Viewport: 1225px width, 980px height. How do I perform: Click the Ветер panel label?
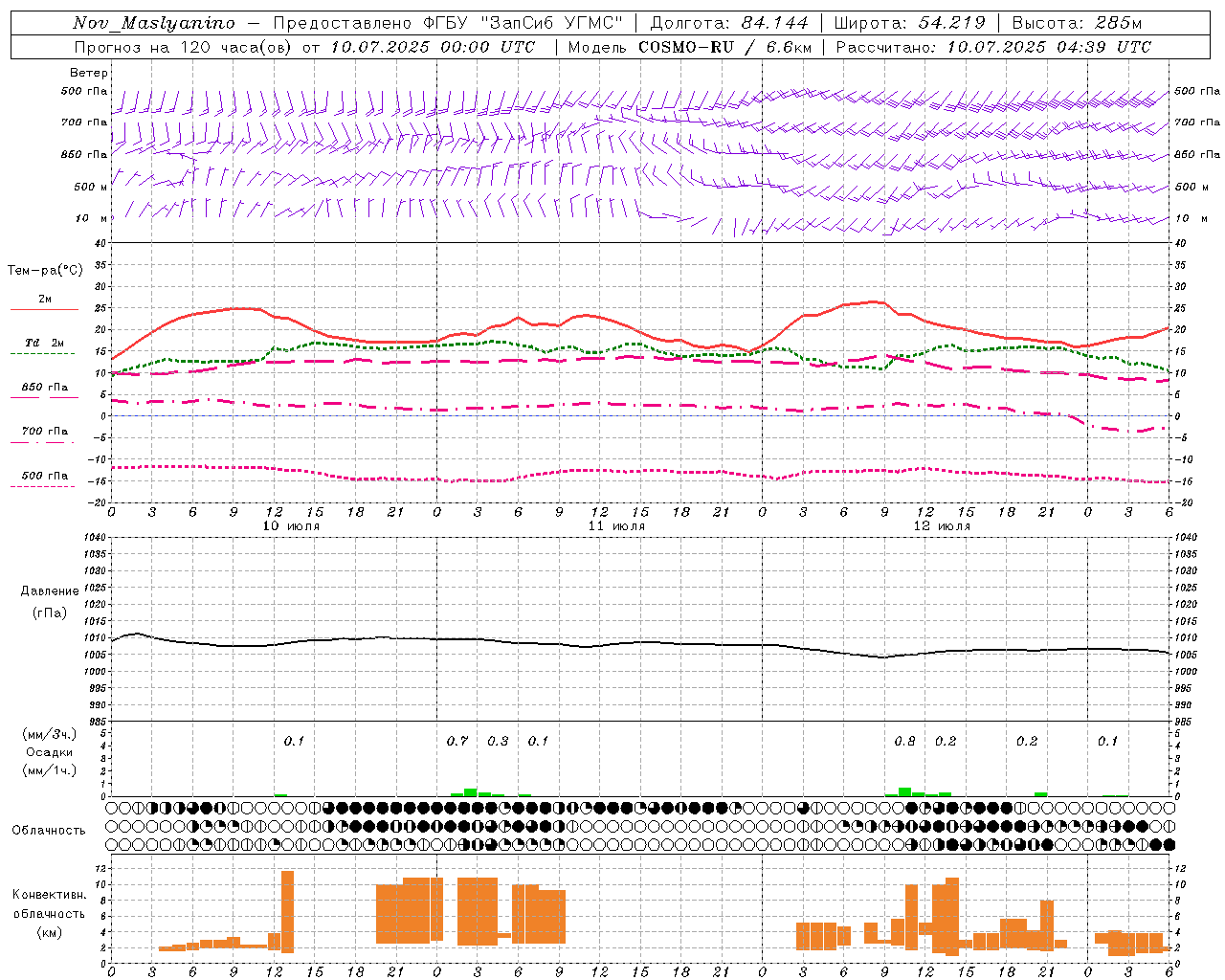pos(89,73)
